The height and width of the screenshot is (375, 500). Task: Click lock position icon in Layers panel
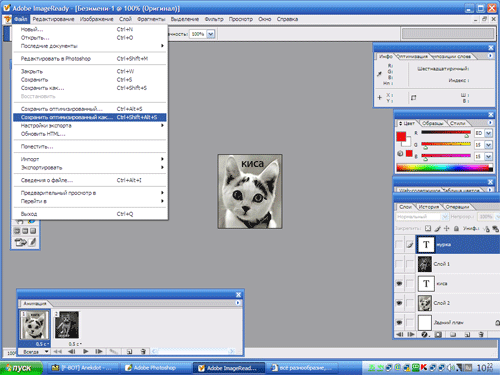[447, 228]
